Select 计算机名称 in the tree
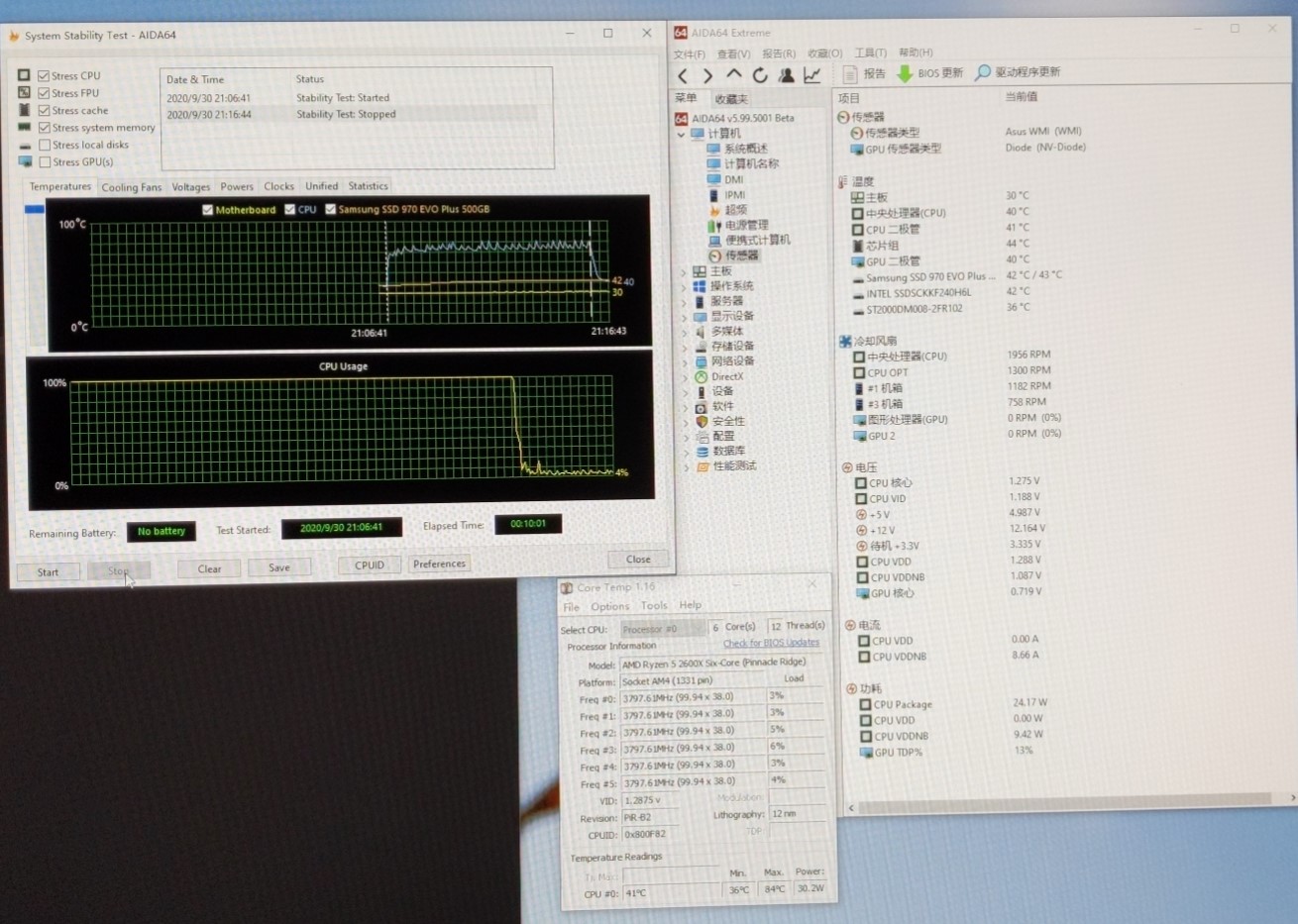 coord(751,163)
